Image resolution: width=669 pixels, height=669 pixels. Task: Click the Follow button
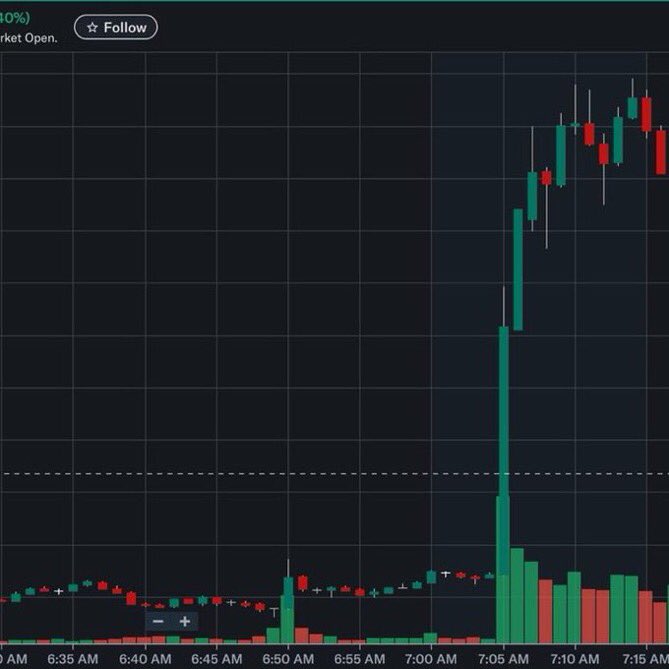pyautogui.click(x=116, y=27)
